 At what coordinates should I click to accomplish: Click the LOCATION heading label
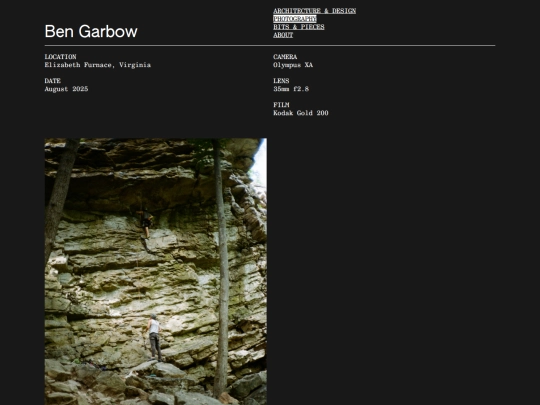coord(60,56)
